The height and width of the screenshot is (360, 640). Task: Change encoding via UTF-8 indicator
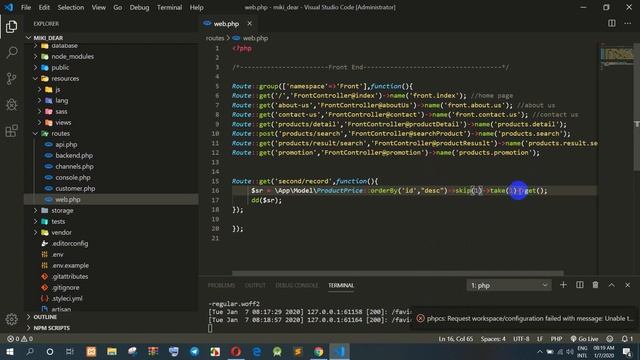[521, 339]
